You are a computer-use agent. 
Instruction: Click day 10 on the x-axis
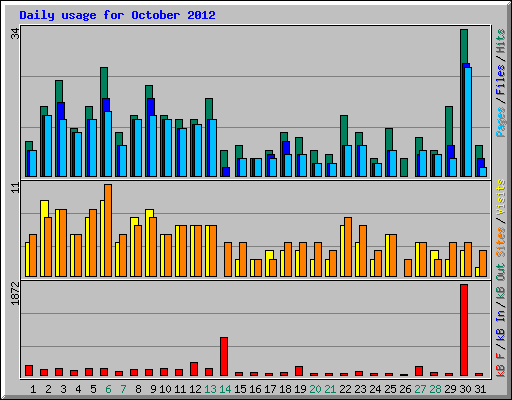165,389
